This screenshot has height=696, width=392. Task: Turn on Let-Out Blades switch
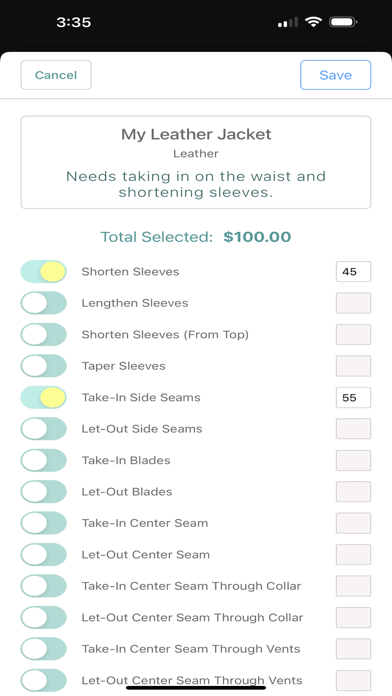(x=44, y=492)
